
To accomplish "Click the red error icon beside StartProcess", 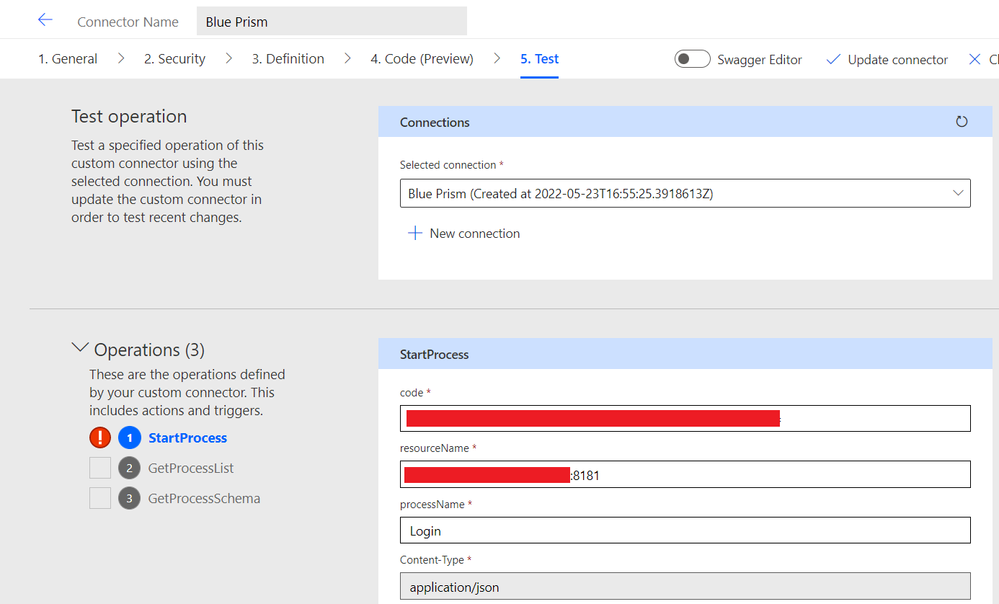I will point(100,438).
